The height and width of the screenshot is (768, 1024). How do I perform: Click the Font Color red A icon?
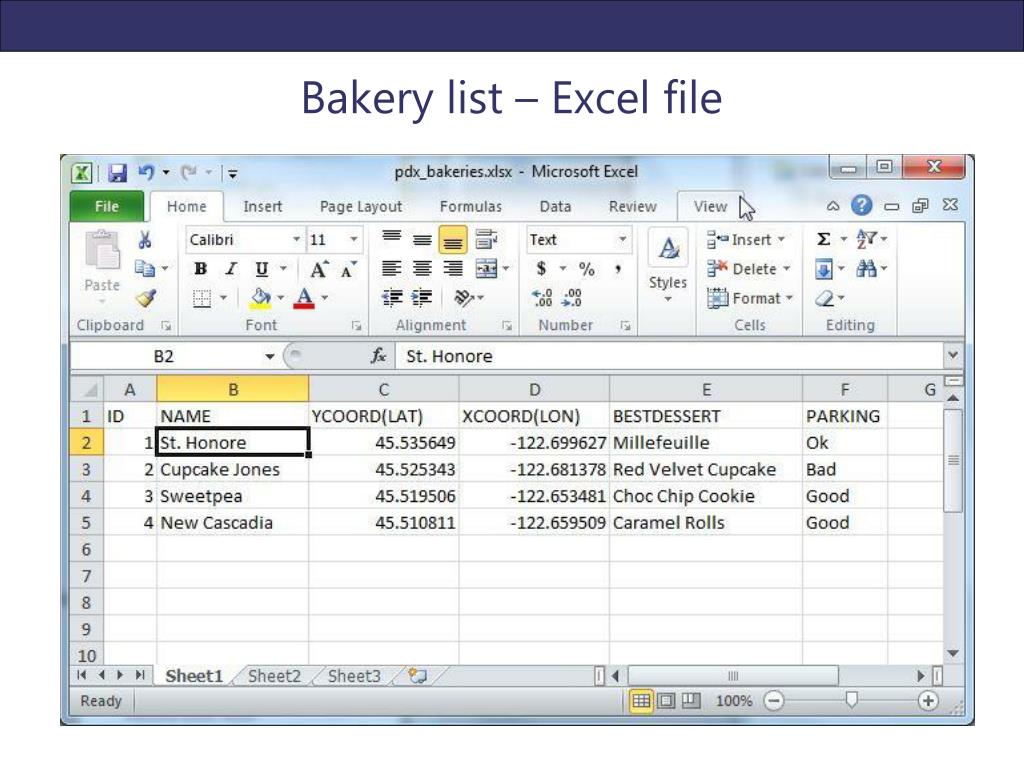click(x=304, y=298)
